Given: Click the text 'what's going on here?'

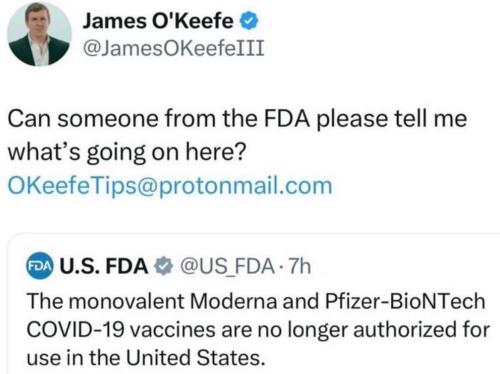Looking at the screenshot, I should click(x=127, y=152).
